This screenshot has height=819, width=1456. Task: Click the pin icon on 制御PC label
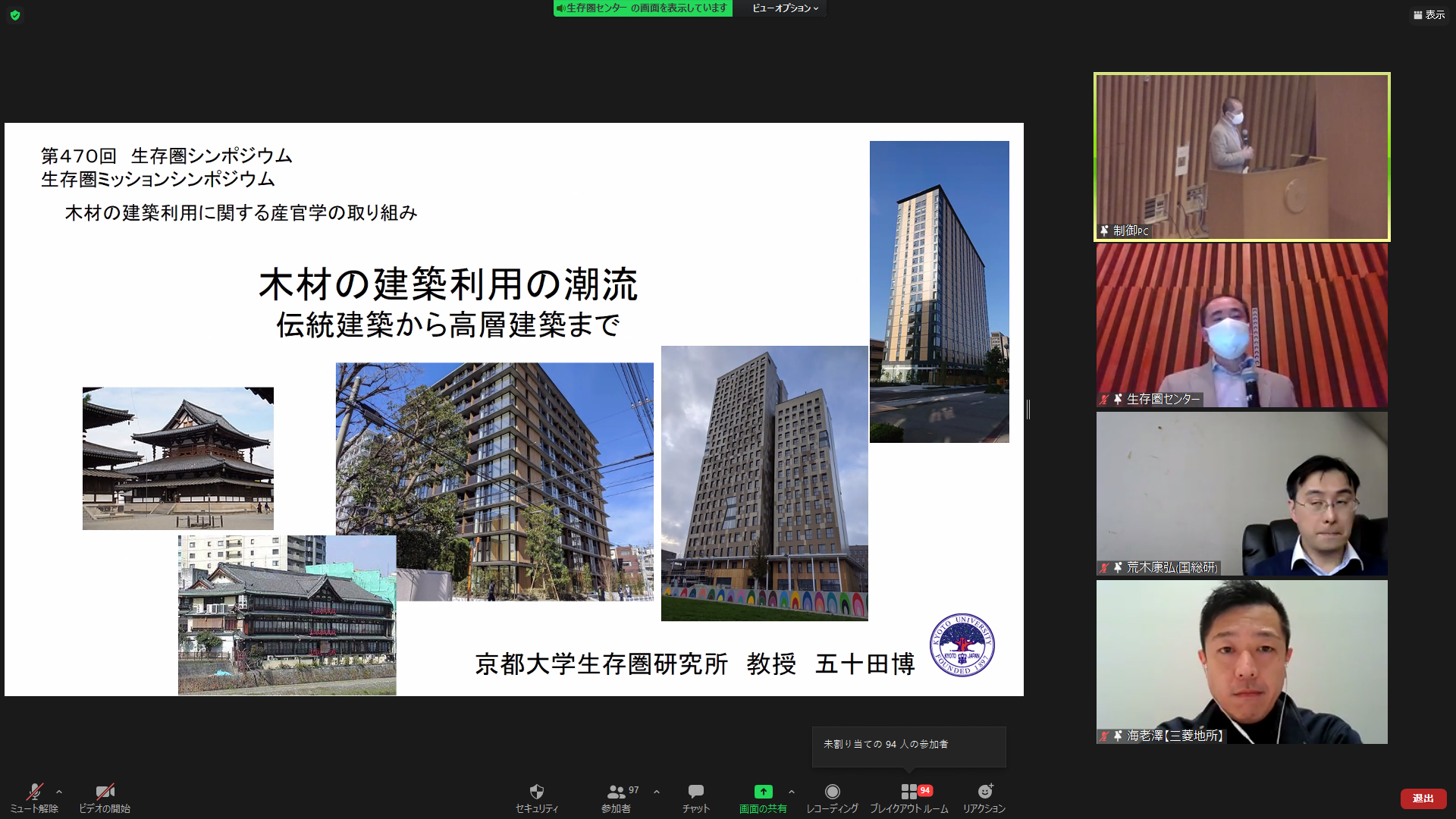click(1105, 231)
